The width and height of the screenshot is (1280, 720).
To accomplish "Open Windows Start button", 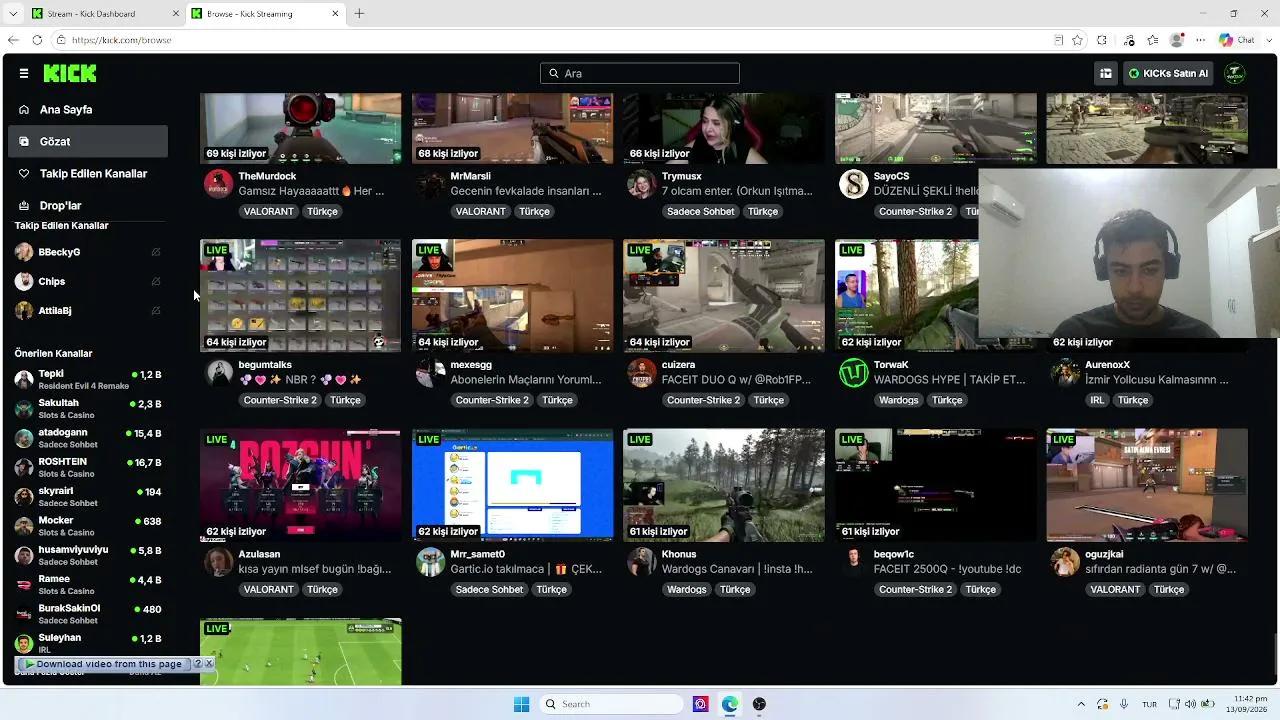I will click(521, 704).
